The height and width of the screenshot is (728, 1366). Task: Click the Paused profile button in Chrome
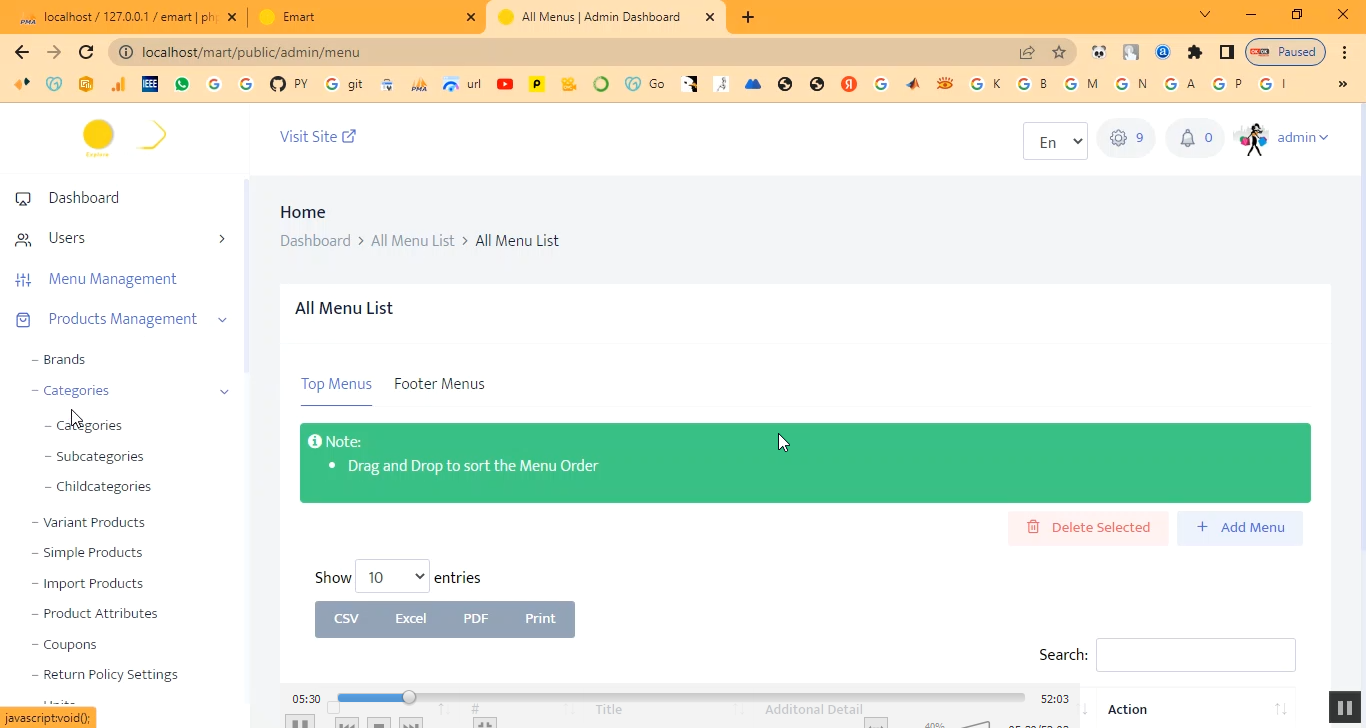1286,52
